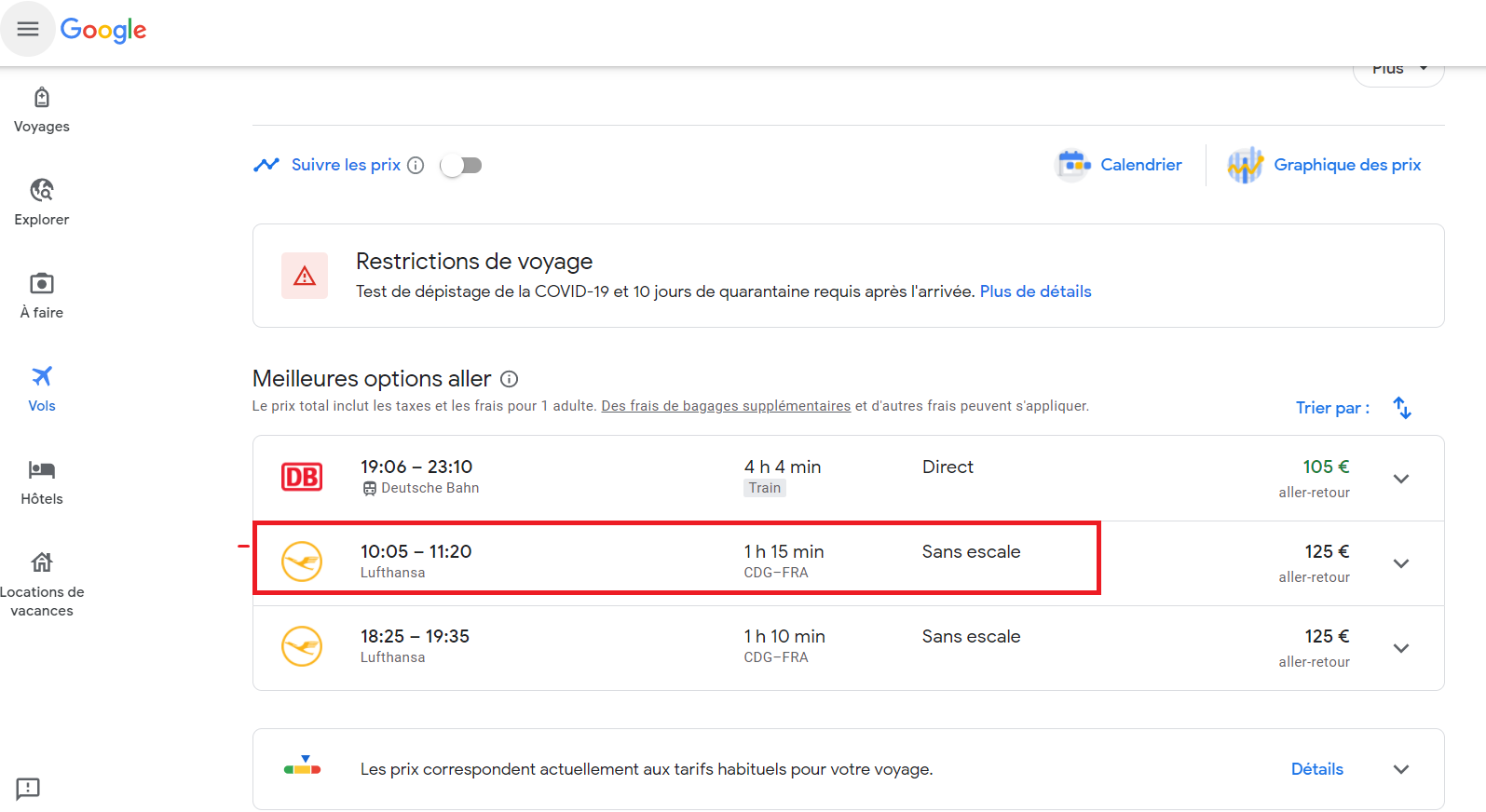
Task: Click the 1 h 15 min duration
Action: (784, 551)
